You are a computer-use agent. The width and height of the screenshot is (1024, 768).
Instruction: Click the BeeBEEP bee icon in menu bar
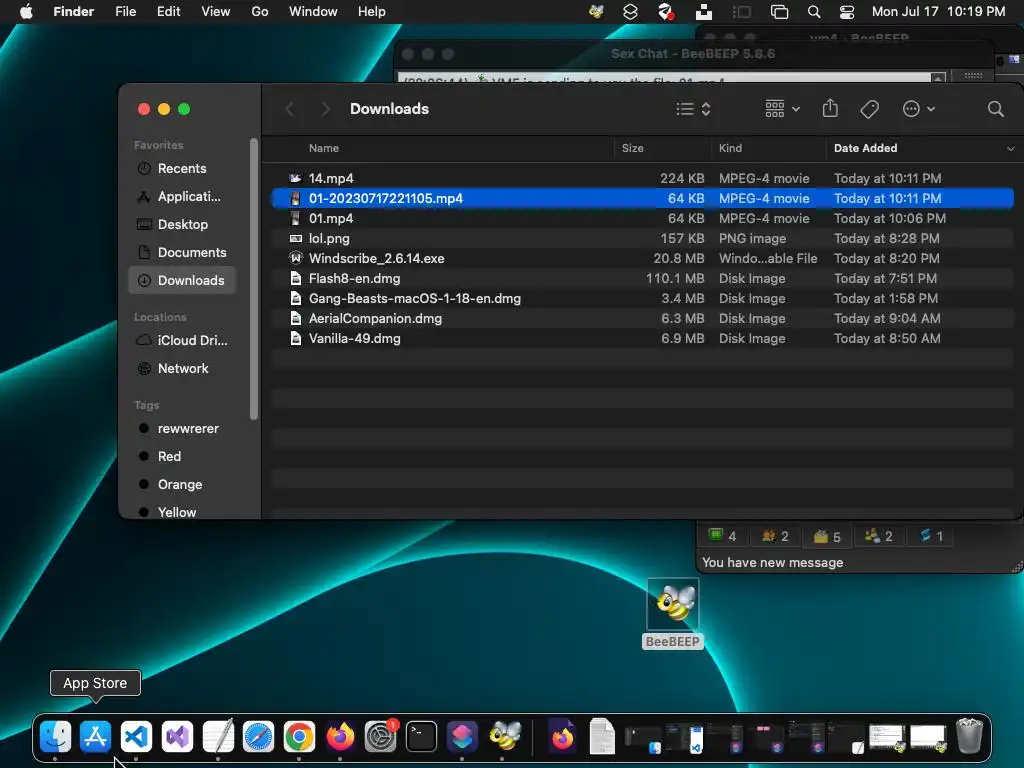[x=596, y=12]
